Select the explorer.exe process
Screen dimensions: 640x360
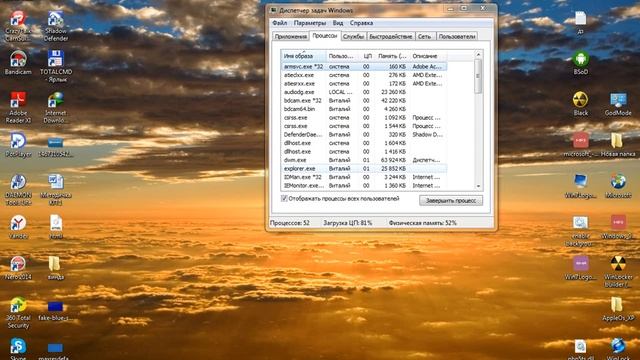pyautogui.click(x=364, y=169)
